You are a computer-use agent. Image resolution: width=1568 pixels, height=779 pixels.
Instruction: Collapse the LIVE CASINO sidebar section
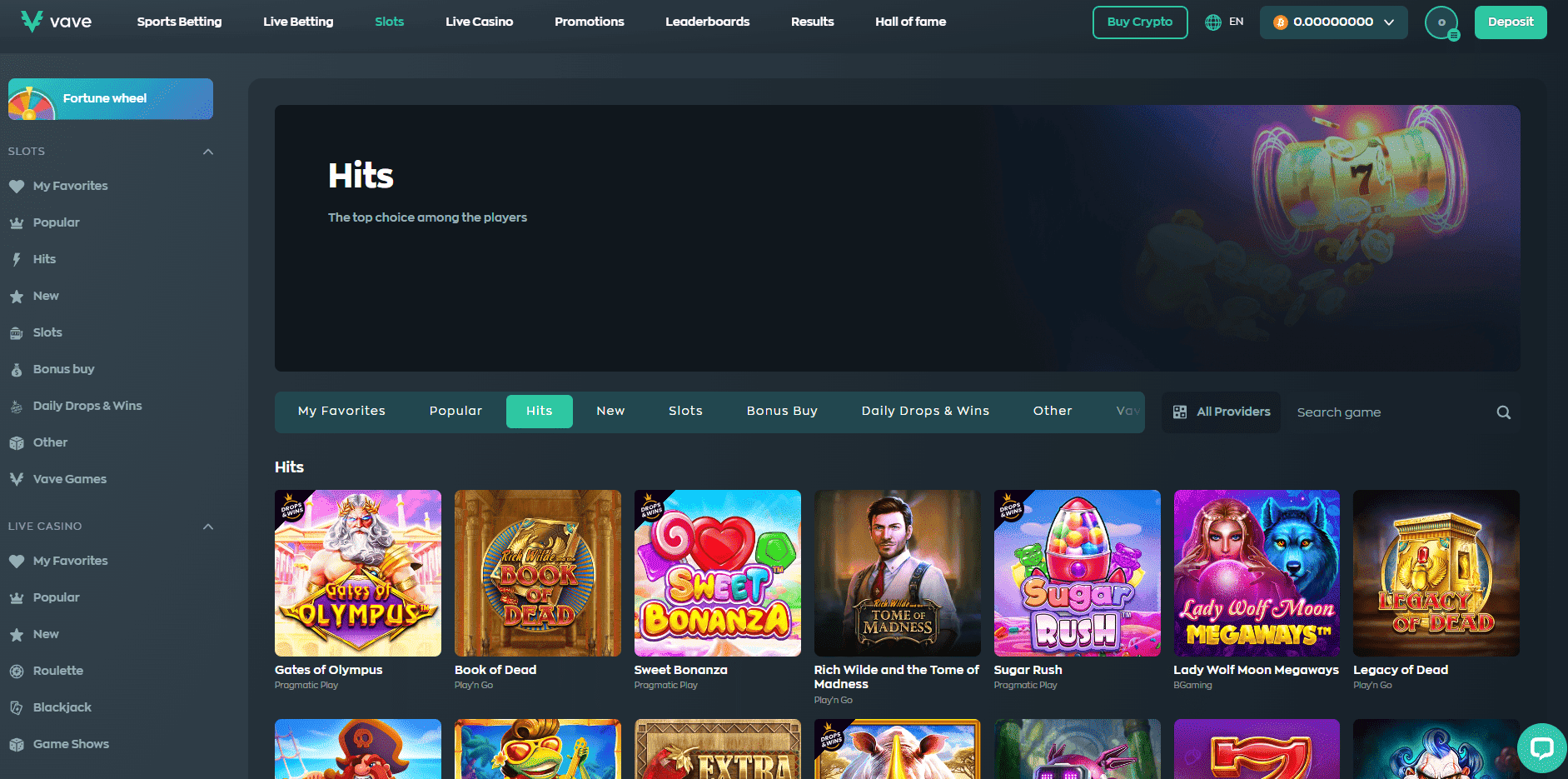208,527
